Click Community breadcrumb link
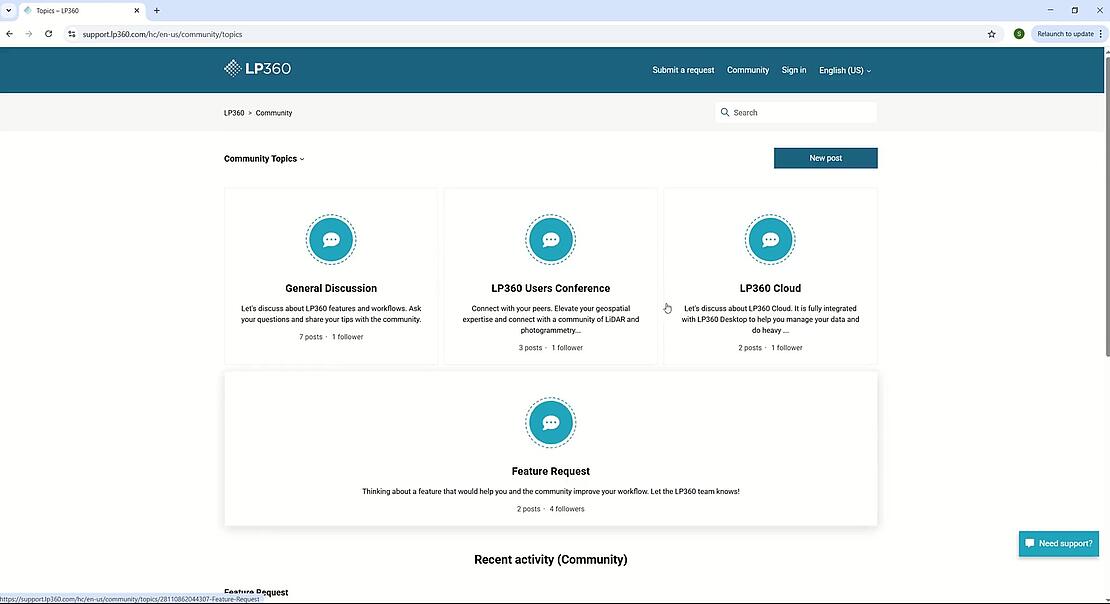1110x604 pixels. point(274,113)
